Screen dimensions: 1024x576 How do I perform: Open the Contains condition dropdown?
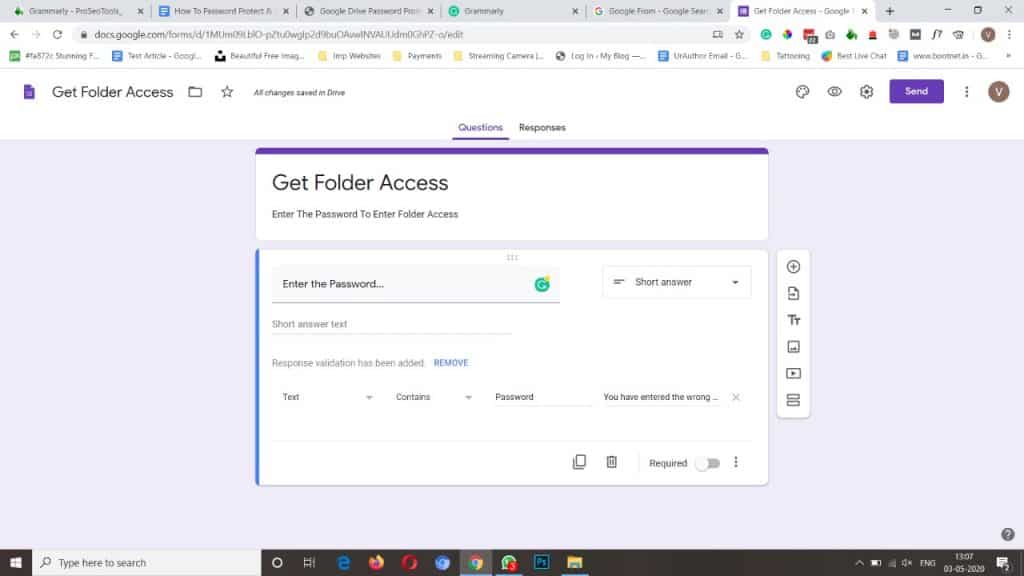[x=434, y=397]
